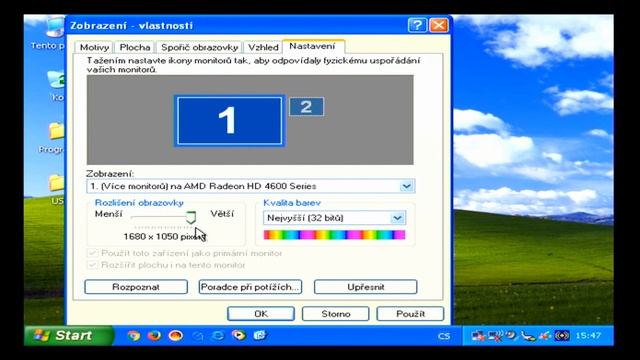Switch to the Motivy tab
The width and height of the screenshot is (640, 360).
94,47
